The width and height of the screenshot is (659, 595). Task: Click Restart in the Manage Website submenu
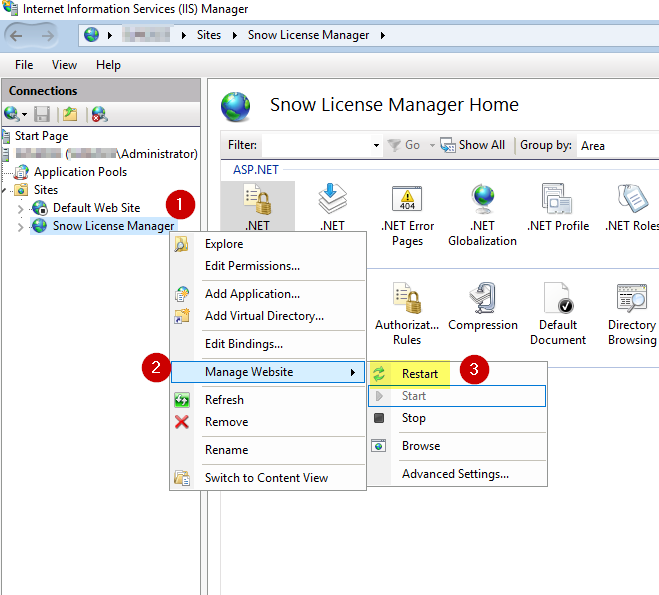click(457, 374)
